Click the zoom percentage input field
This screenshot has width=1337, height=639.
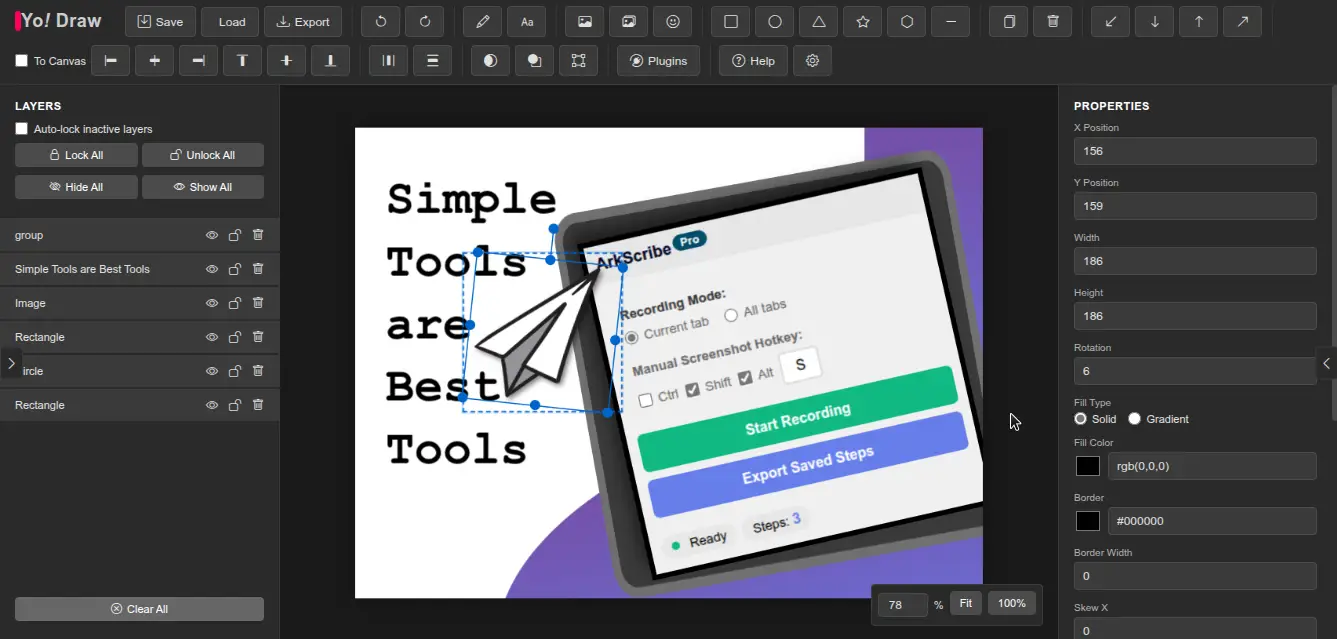point(901,604)
